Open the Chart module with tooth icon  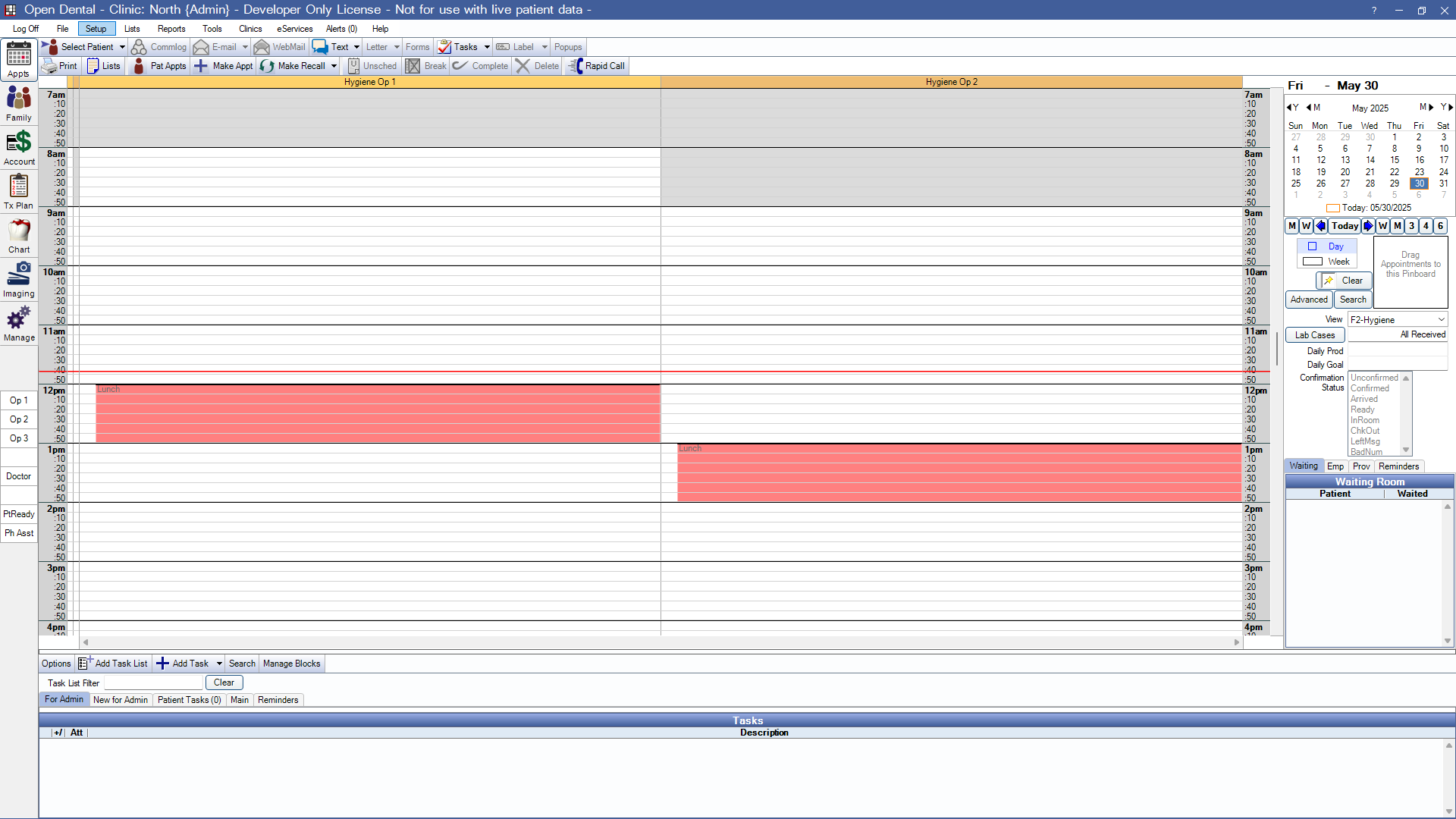(19, 235)
